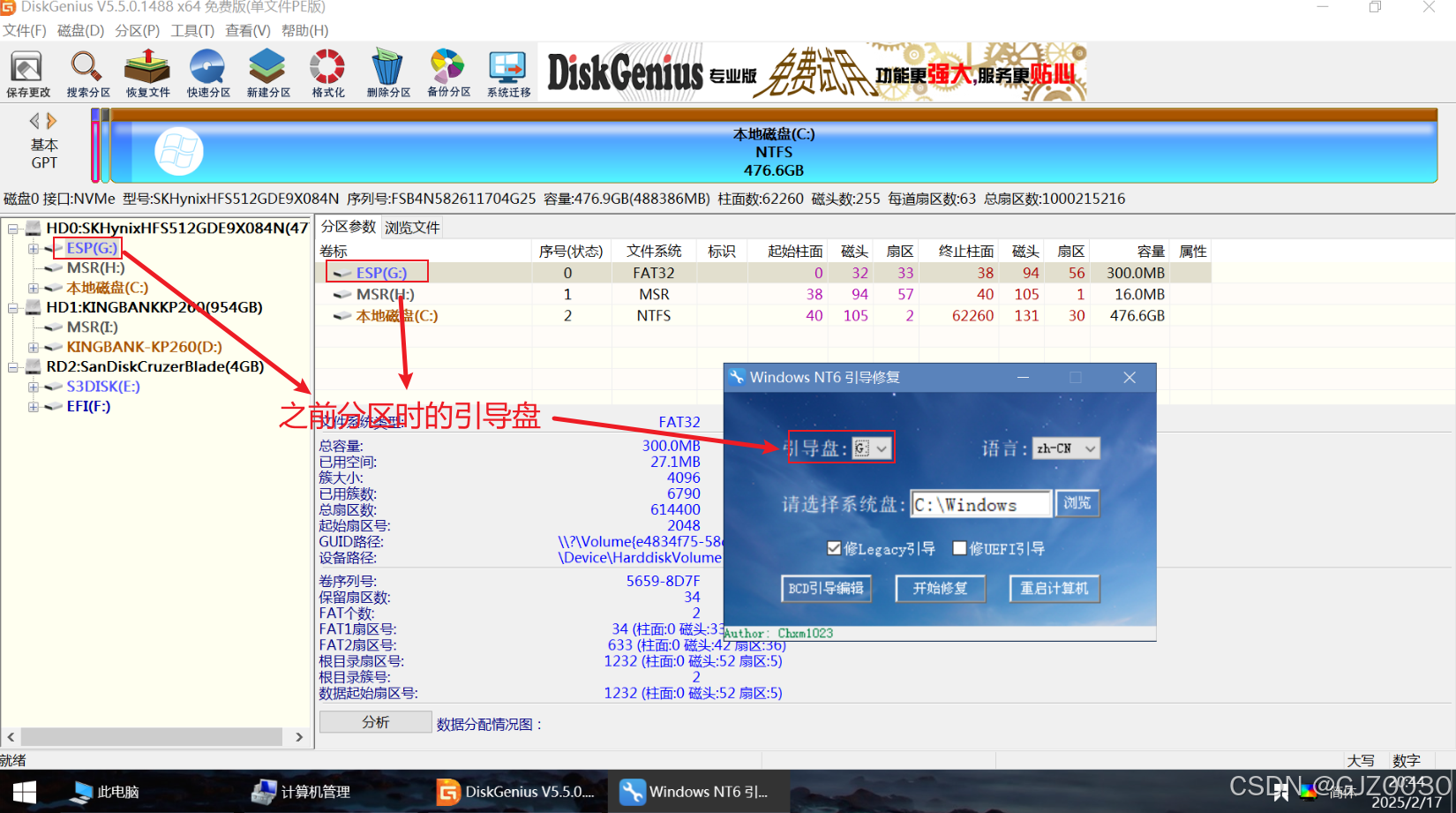Select RD2 SanDisk Cruzer Blade disk

pos(154,366)
